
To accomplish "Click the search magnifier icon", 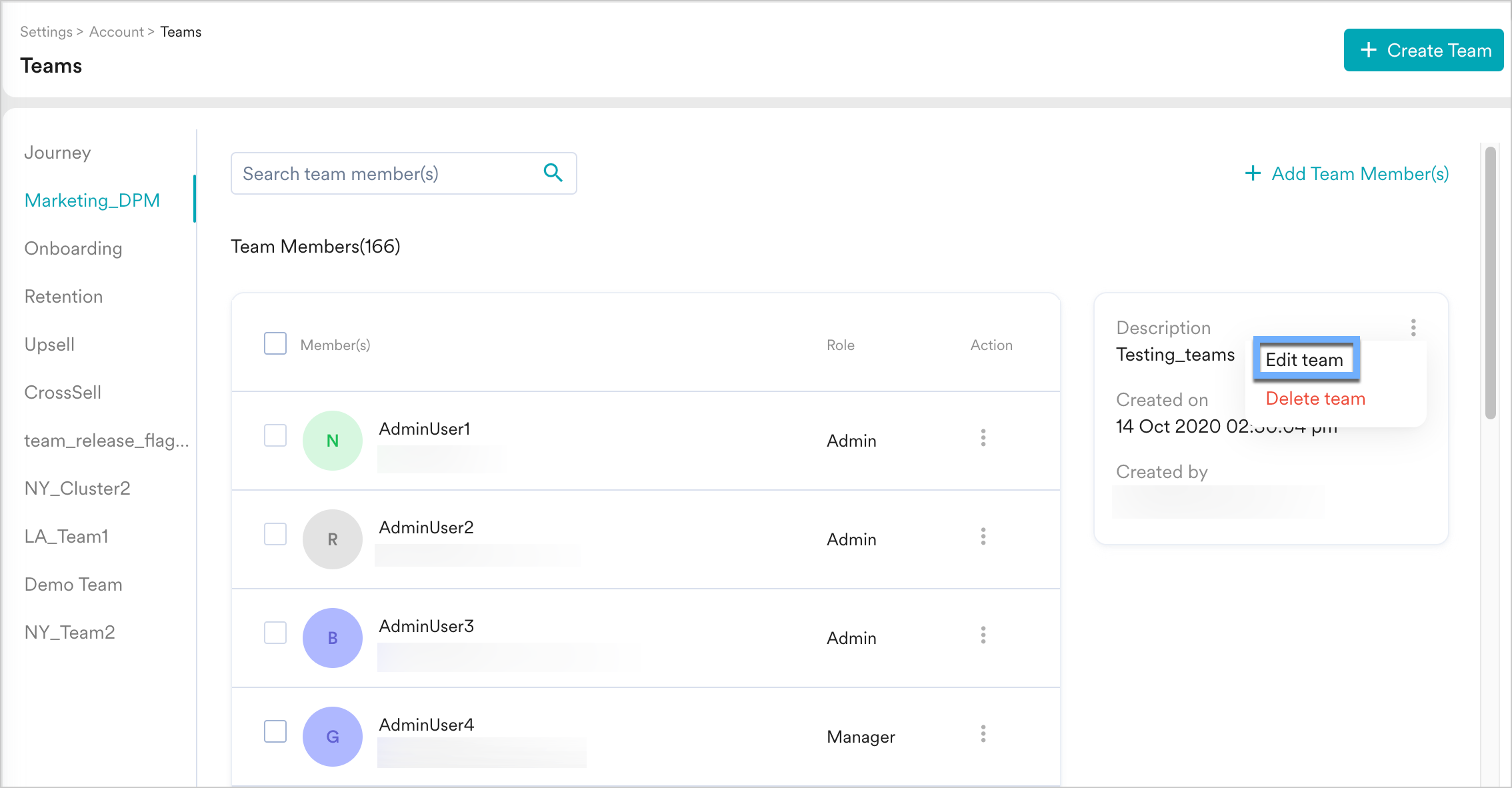I will coord(552,173).
